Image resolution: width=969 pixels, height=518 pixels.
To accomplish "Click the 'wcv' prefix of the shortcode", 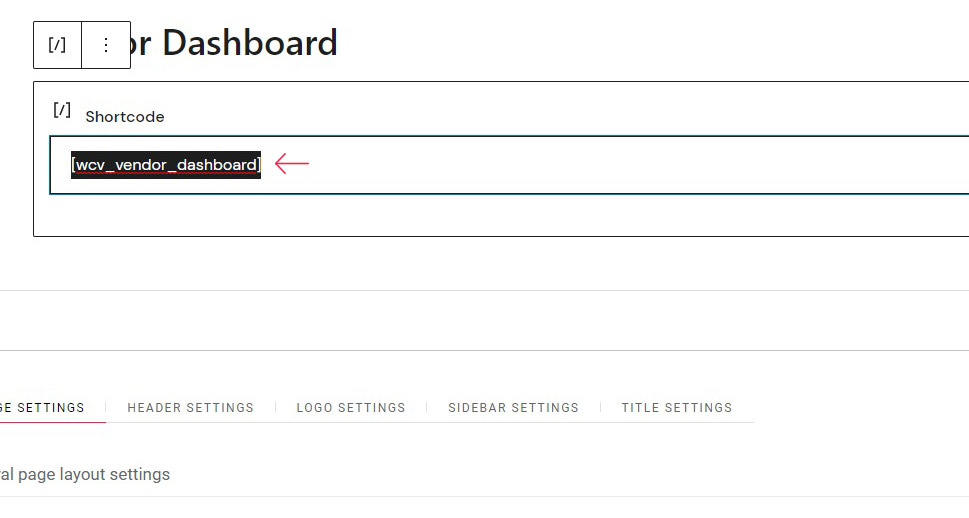I will (91, 165).
